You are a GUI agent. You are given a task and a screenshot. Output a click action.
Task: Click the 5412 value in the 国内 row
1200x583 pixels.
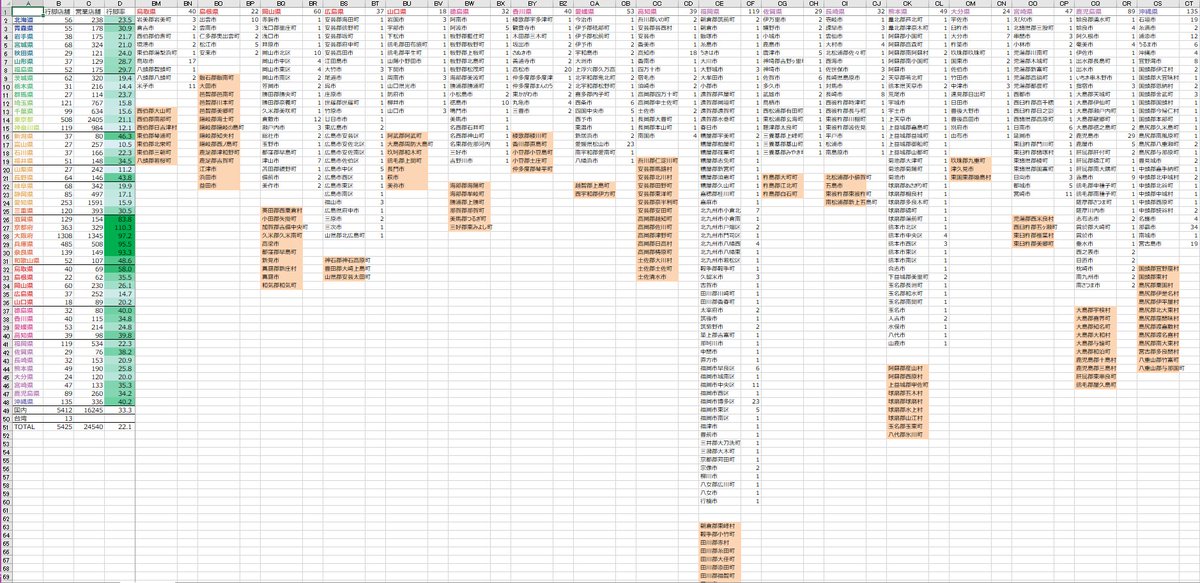coord(59,410)
